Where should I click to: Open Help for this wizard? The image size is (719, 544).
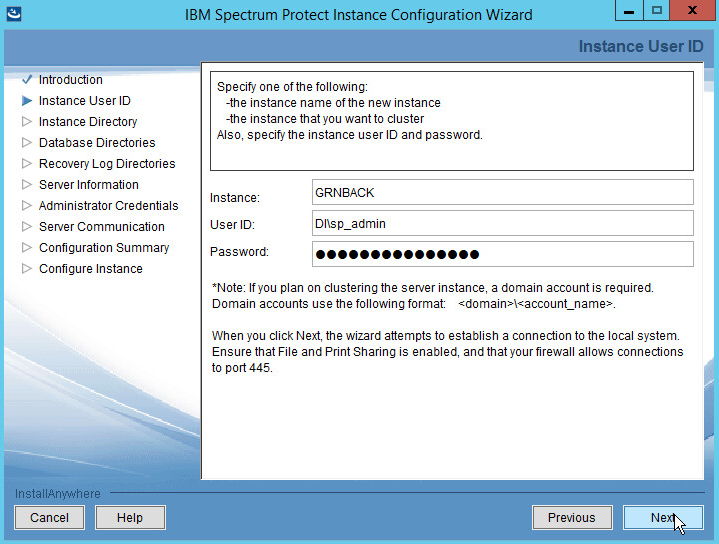[x=130, y=518]
